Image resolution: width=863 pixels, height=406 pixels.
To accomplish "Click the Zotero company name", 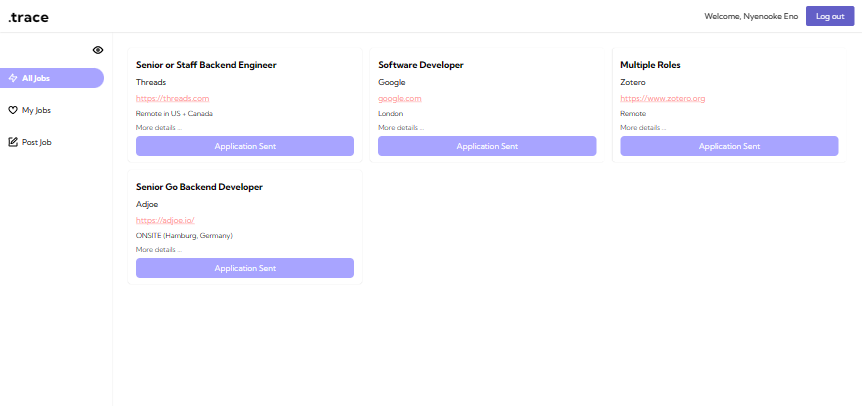I will (633, 83).
